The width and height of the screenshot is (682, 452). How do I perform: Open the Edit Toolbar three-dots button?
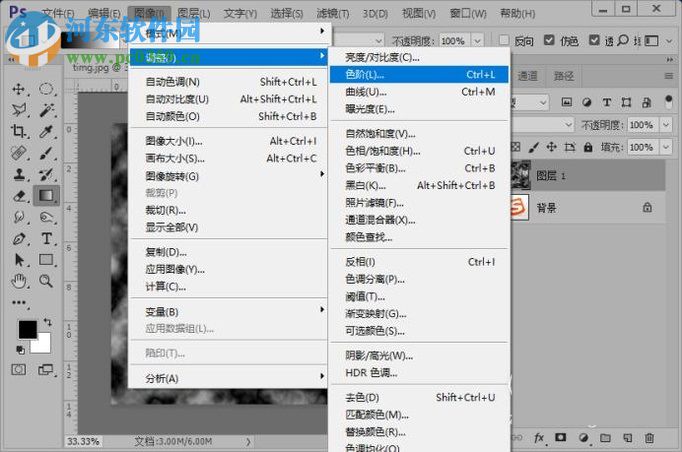click(19, 302)
